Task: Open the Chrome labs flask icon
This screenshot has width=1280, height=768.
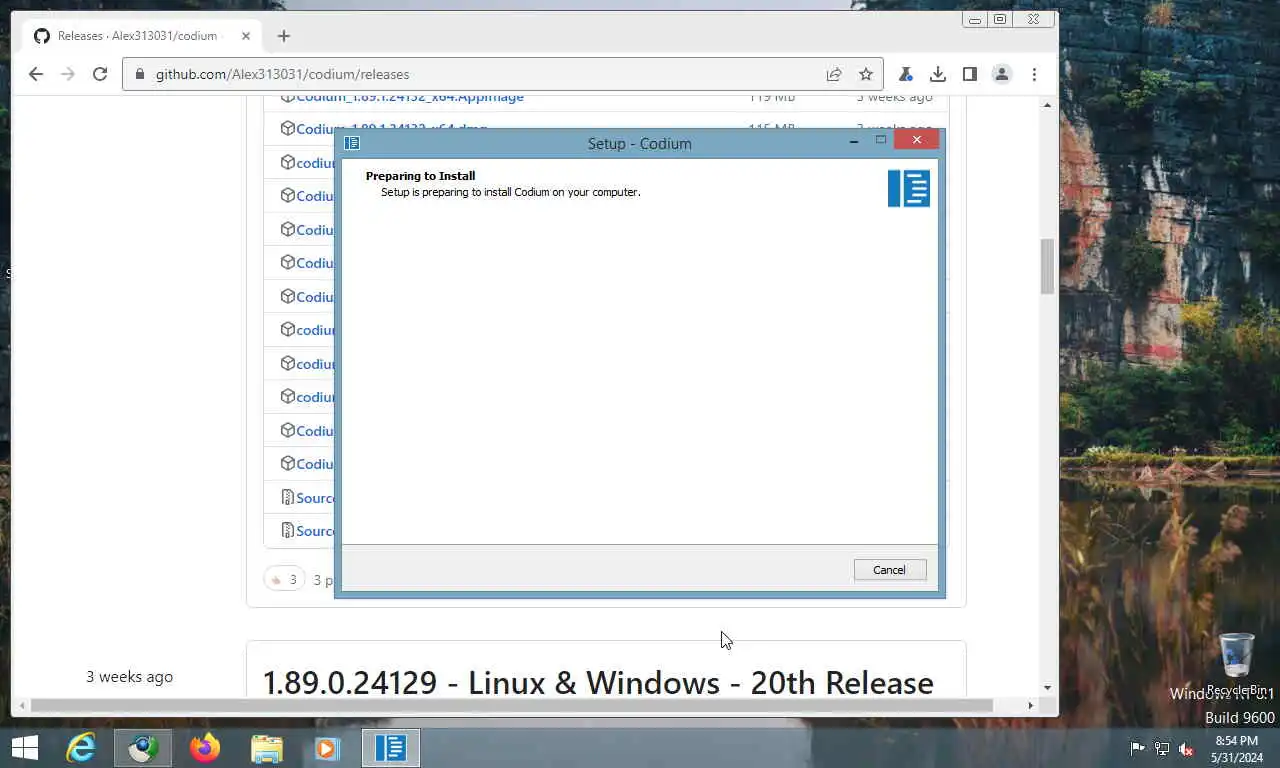Action: pos(905,74)
